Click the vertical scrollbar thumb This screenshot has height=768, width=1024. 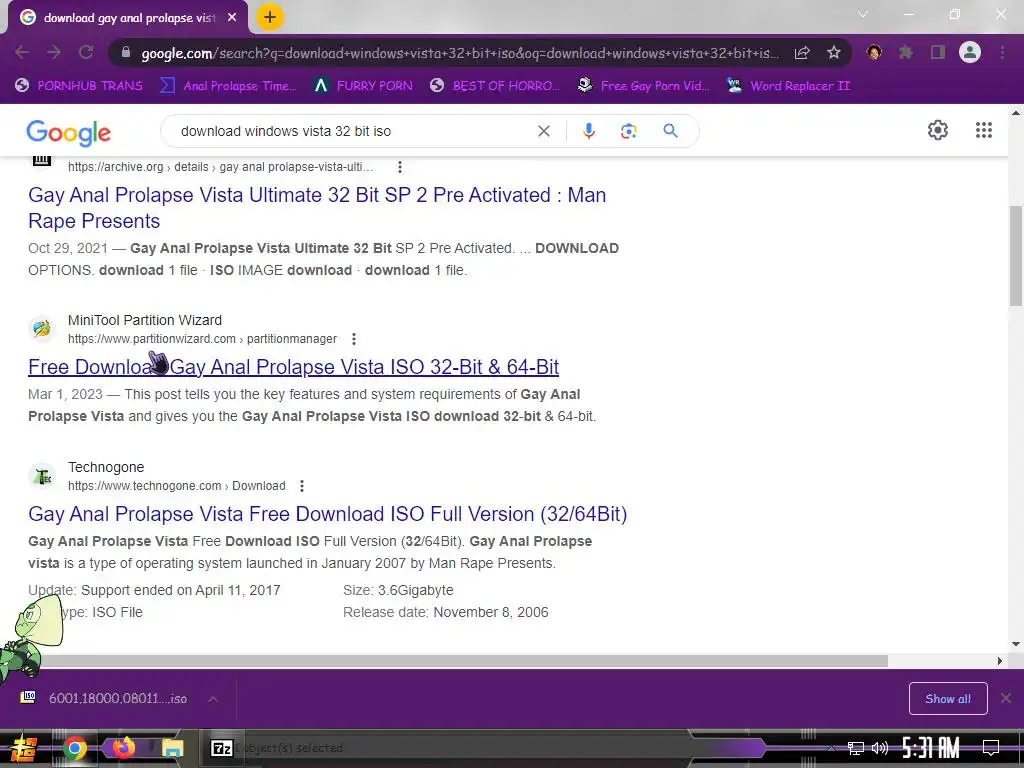(1016, 256)
